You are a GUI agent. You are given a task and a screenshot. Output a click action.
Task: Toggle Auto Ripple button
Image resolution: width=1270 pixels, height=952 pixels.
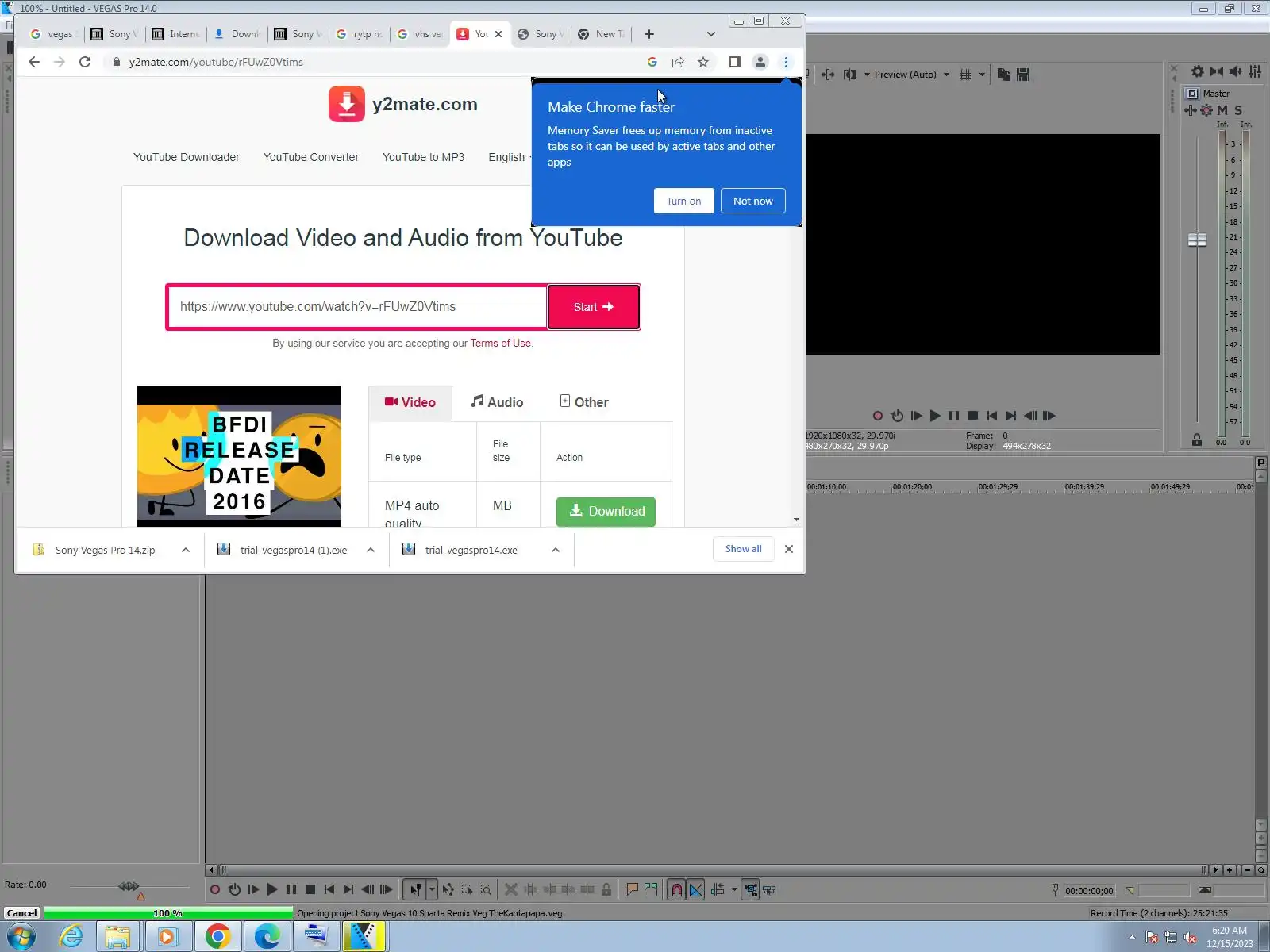(718, 890)
